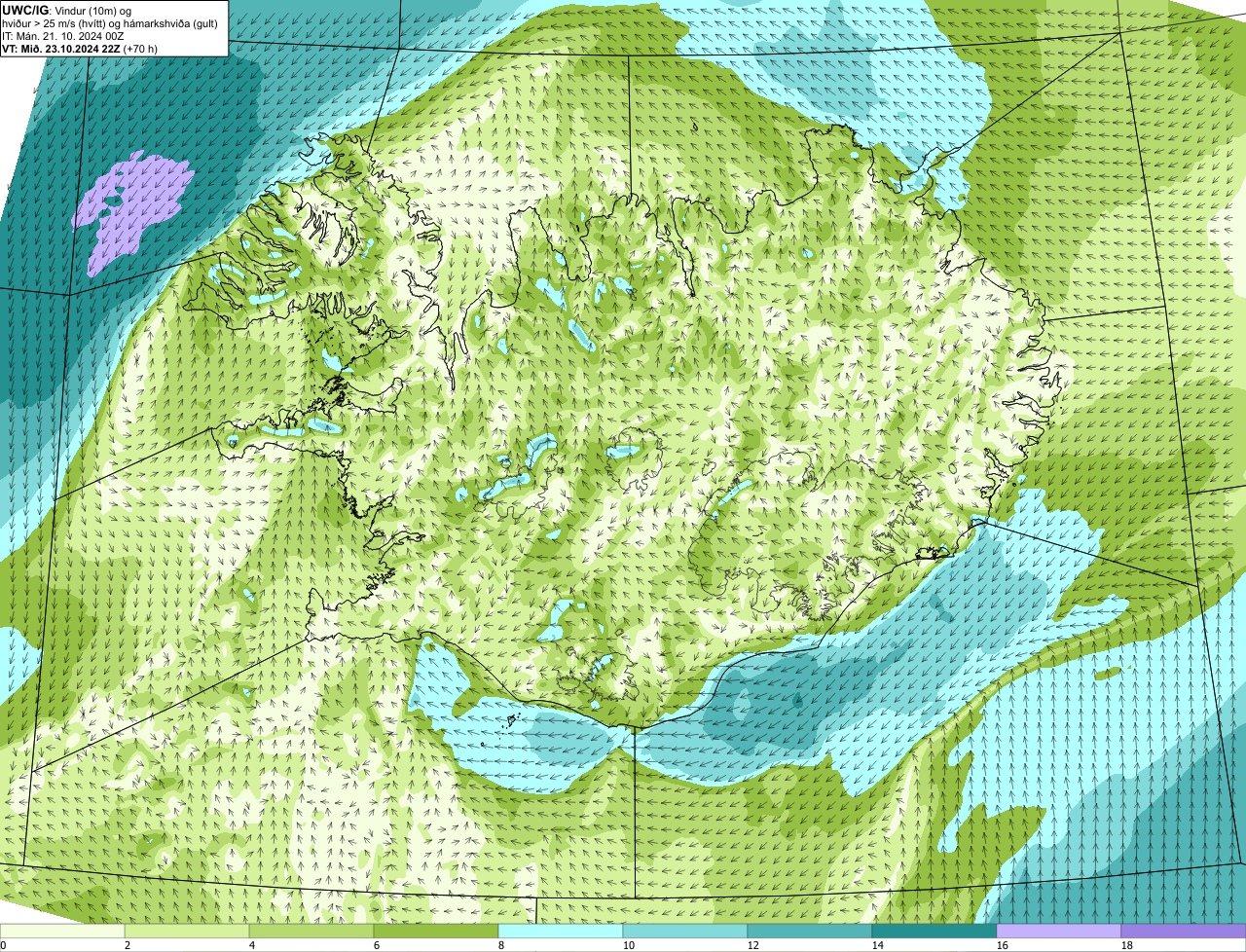Click the olive green legend swatch for 6–8 m/s
Image resolution: width=1246 pixels, height=952 pixels.
point(436,931)
